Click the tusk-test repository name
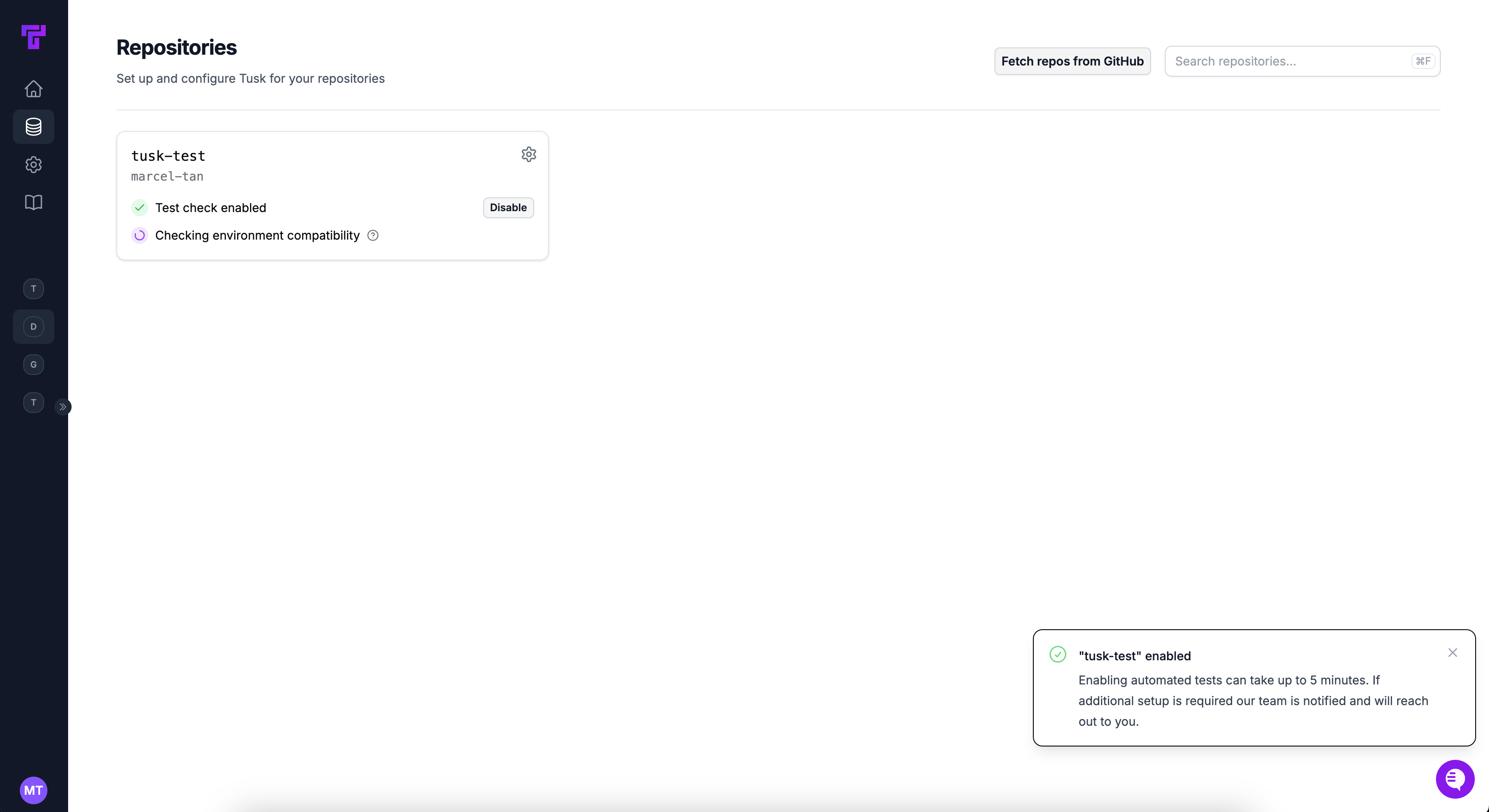 click(168, 156)
